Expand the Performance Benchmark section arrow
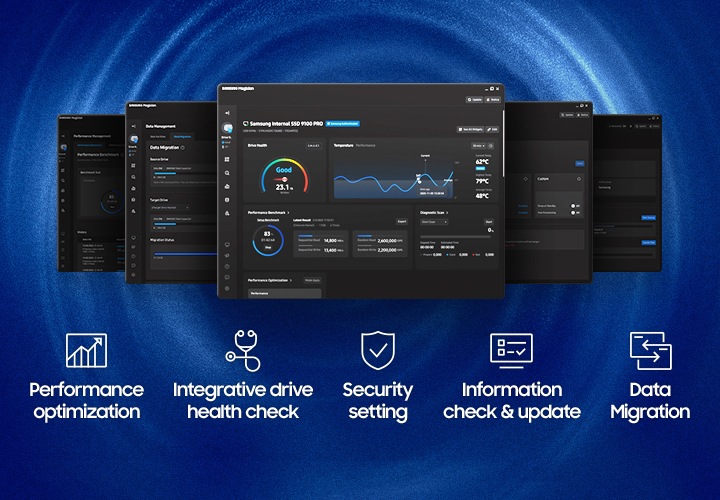720x500 pixels. click(x=288, y=213)
